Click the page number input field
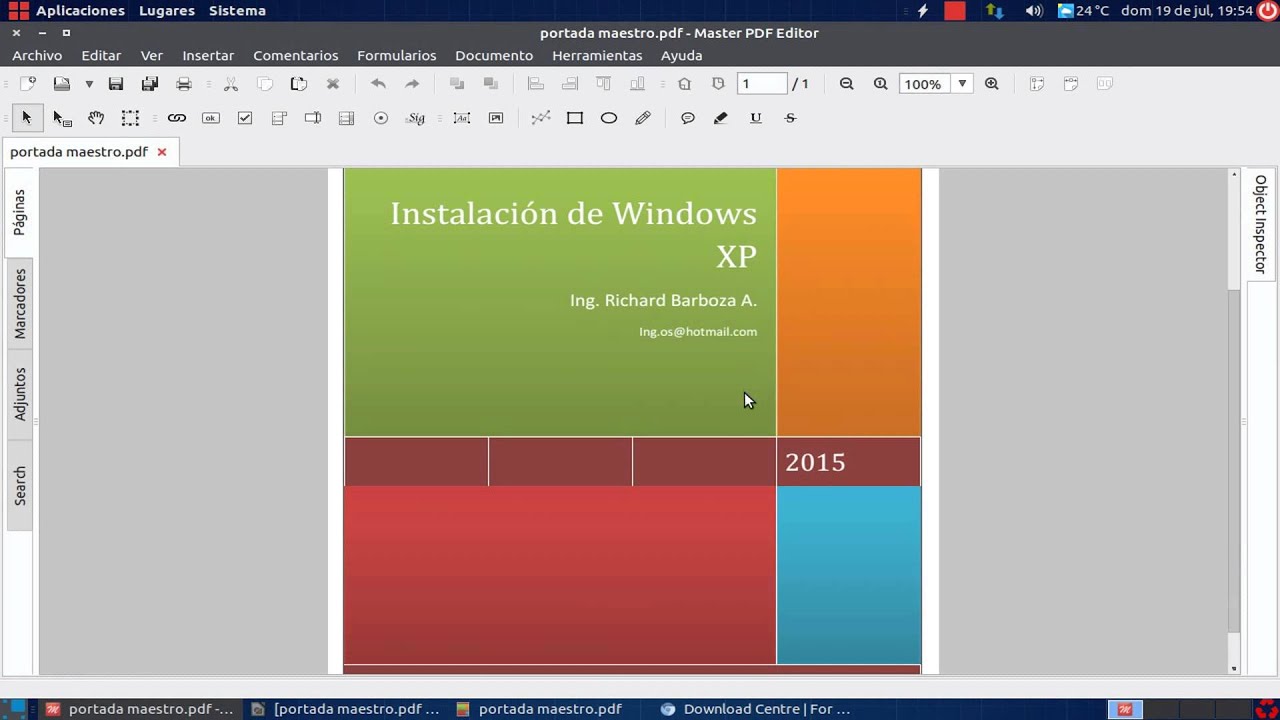This screenshot has height=720, width=1280. (x=762, y=84)
